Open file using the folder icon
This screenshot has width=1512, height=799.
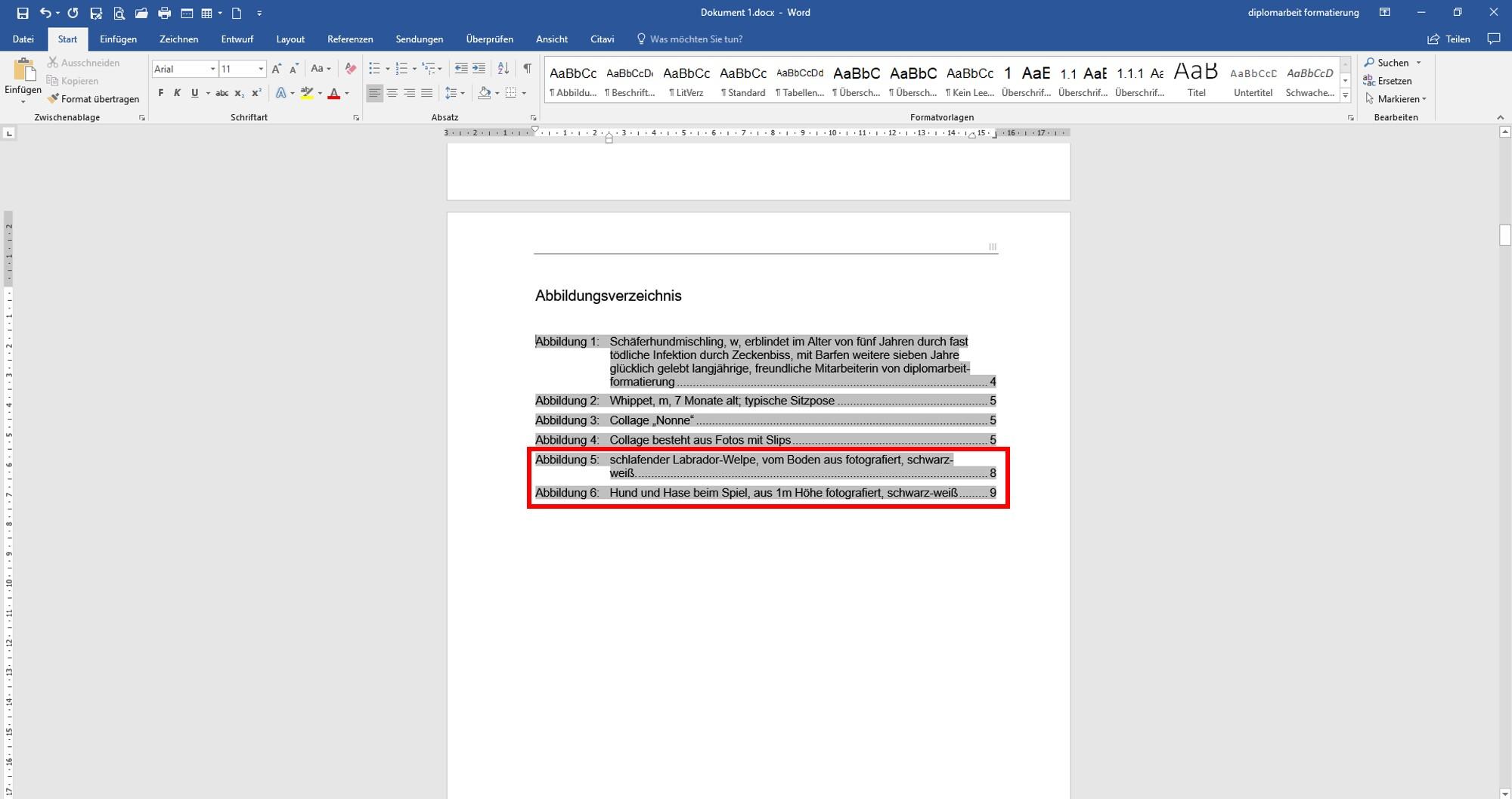tap(141, 13)
